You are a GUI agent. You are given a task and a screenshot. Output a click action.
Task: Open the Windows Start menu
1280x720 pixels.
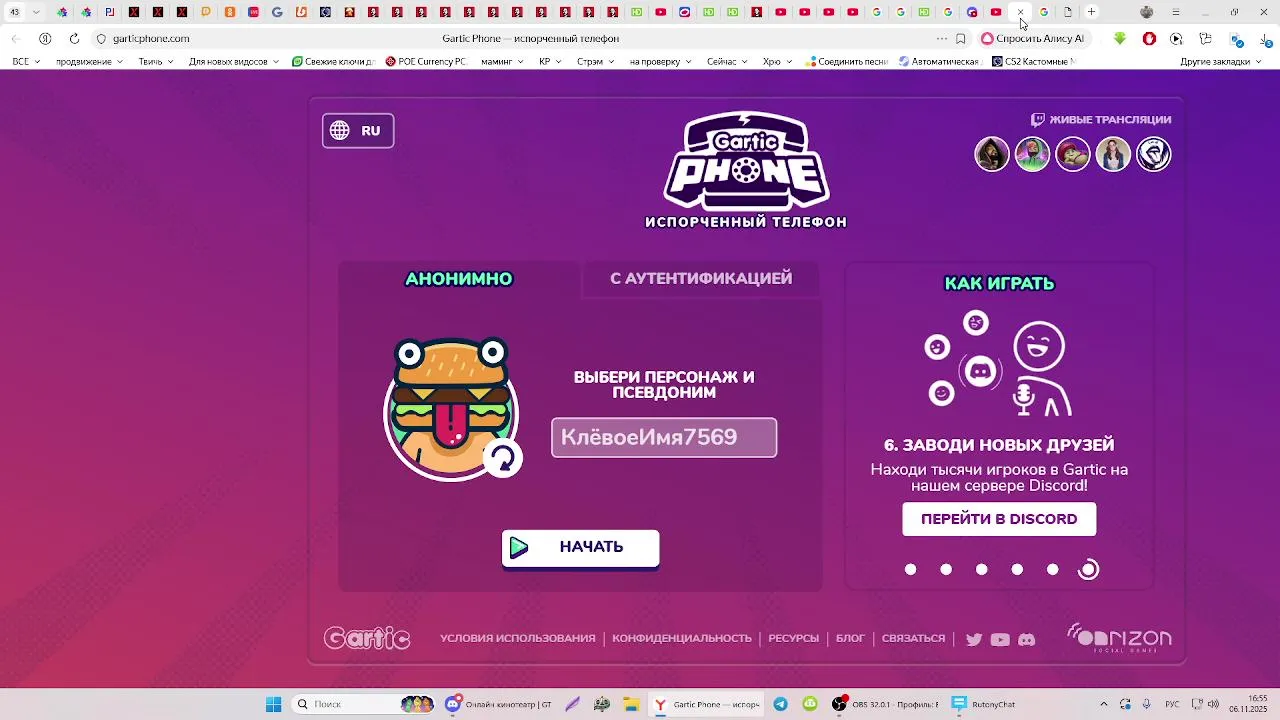coord(273,704)
